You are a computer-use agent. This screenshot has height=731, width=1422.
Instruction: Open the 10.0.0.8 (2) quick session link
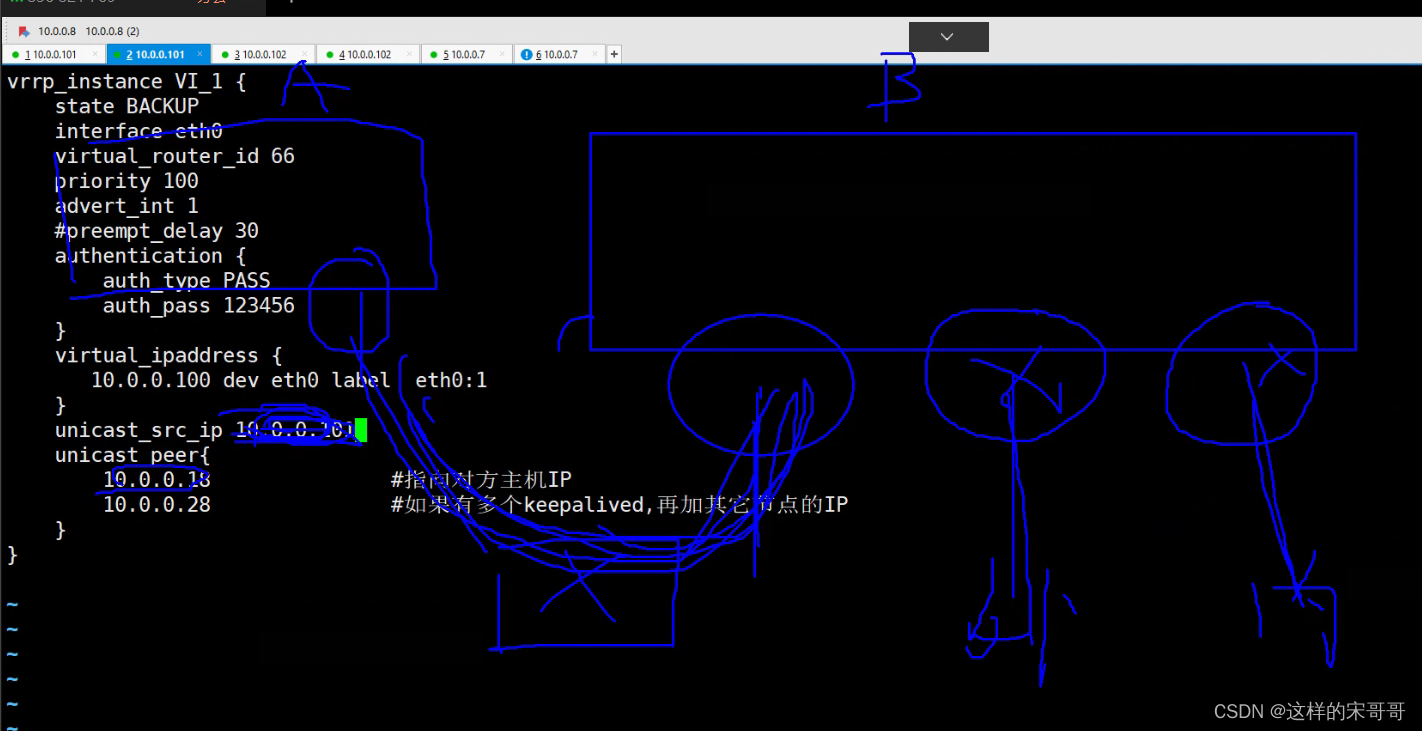click(112, 31)
